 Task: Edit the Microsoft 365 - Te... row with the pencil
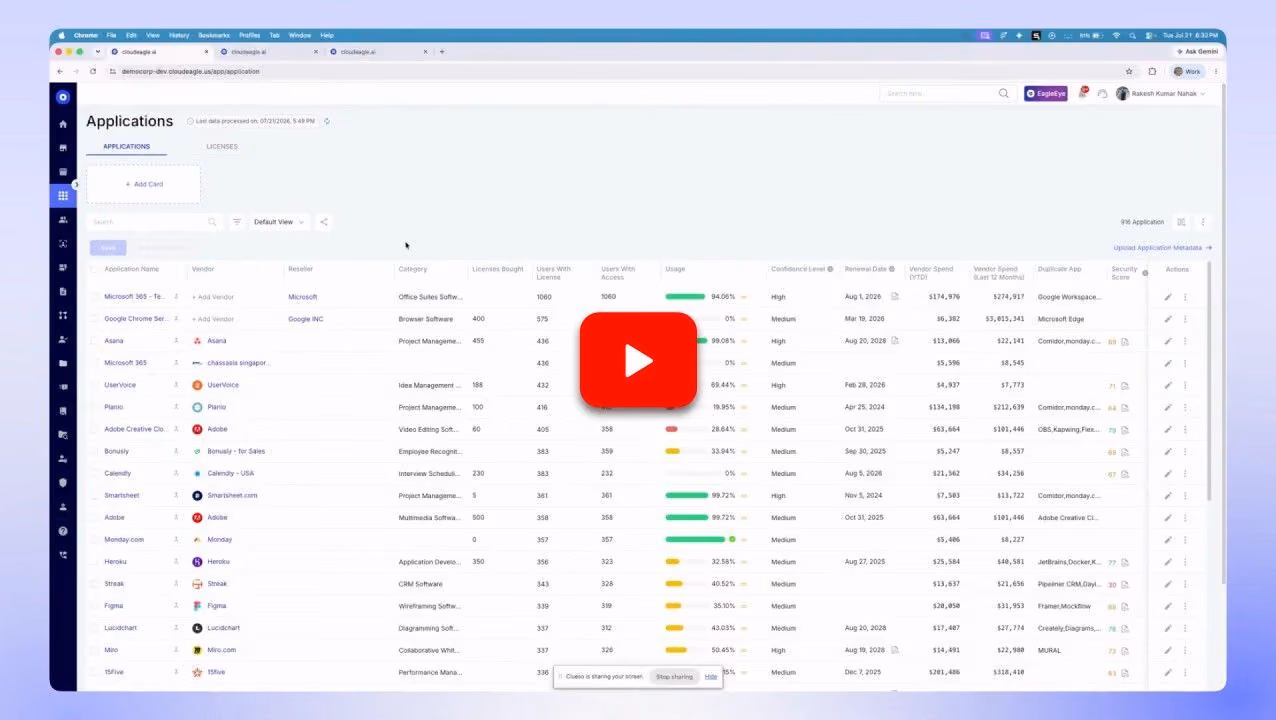click(x=1167, y=297)
